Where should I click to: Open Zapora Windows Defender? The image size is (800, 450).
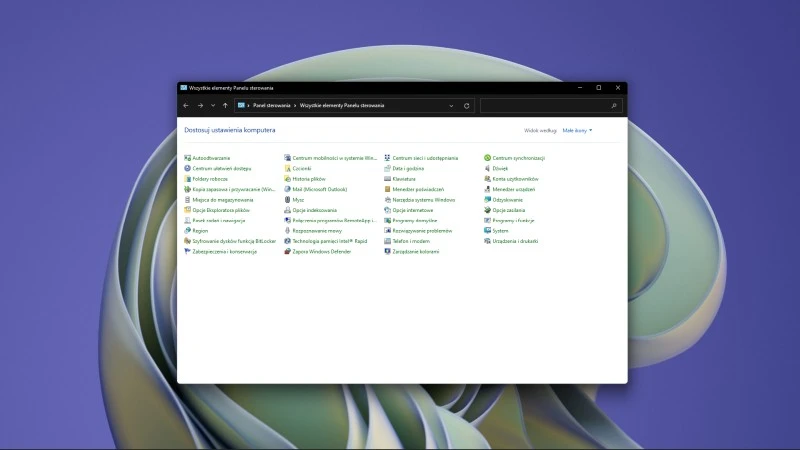tap(318, 252)
